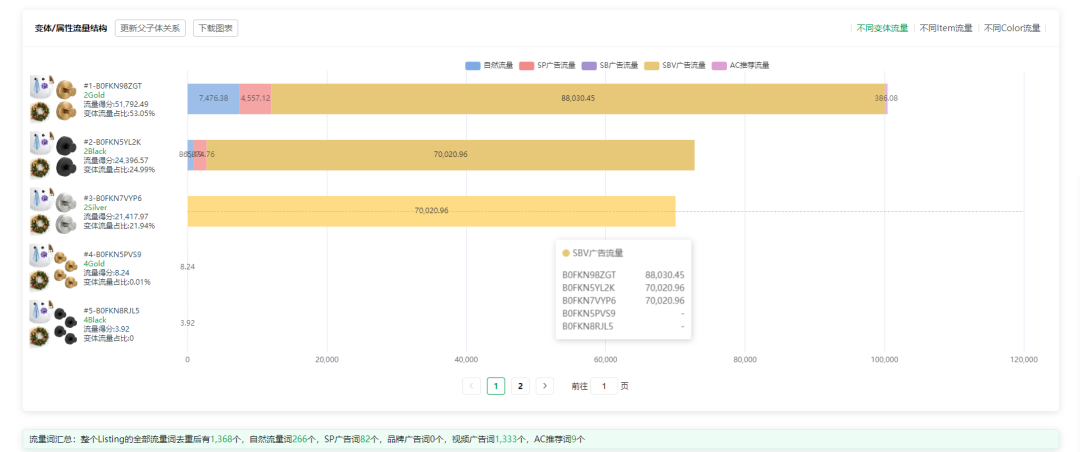
Task: Open product image for B0FKN5YL2K 2Black
Action: click(x=54, y=155)
